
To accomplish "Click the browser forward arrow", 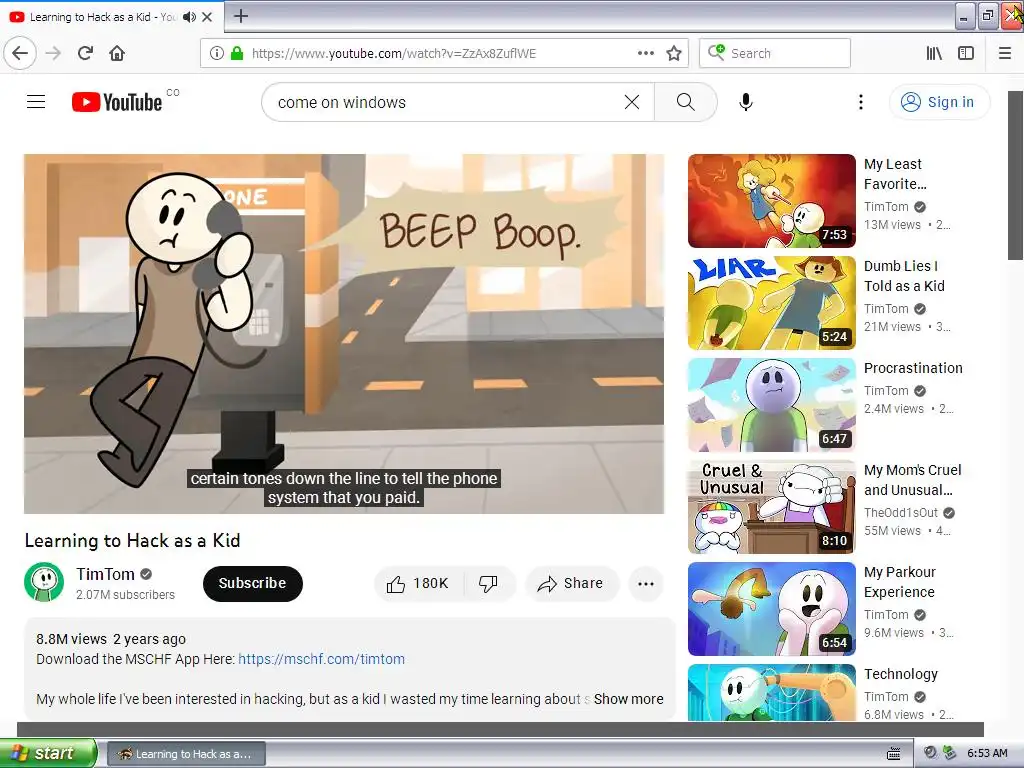I will (53, 53).
